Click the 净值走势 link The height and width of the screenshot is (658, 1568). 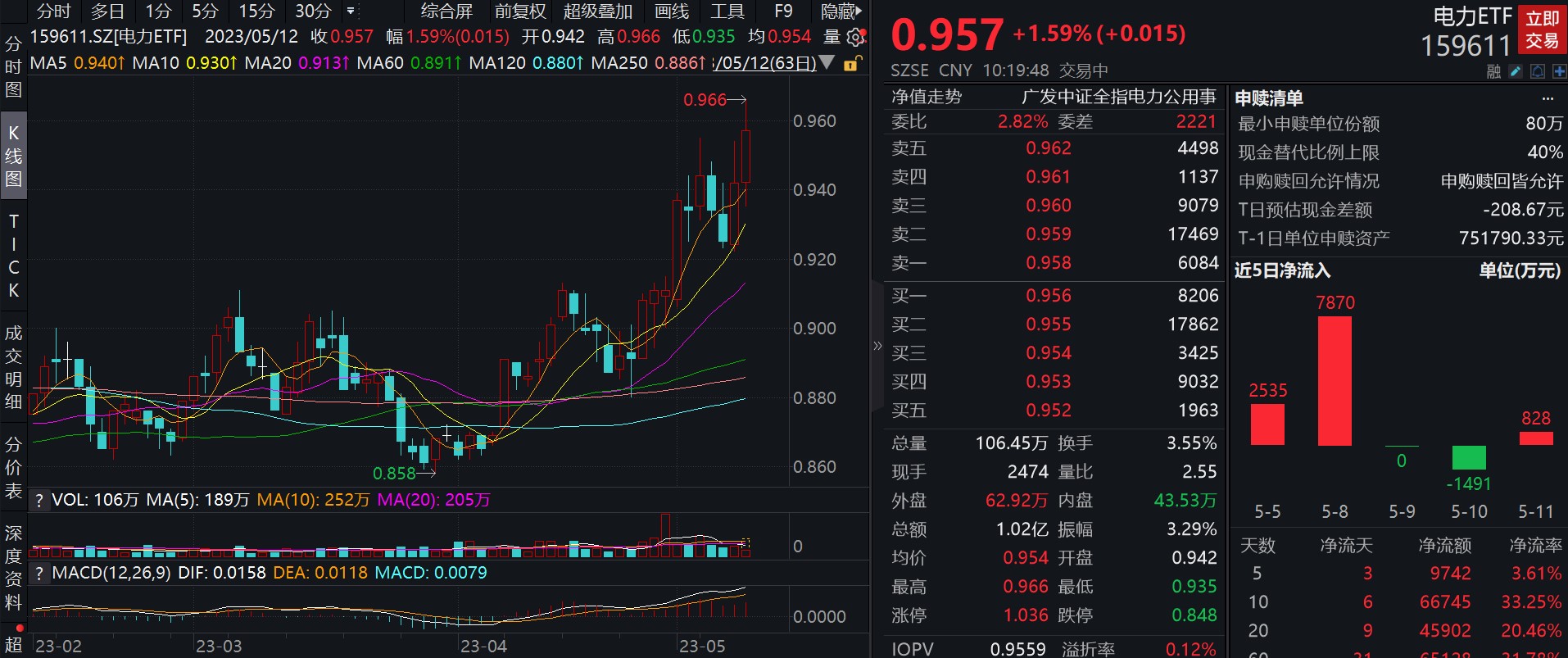(927, 97)
